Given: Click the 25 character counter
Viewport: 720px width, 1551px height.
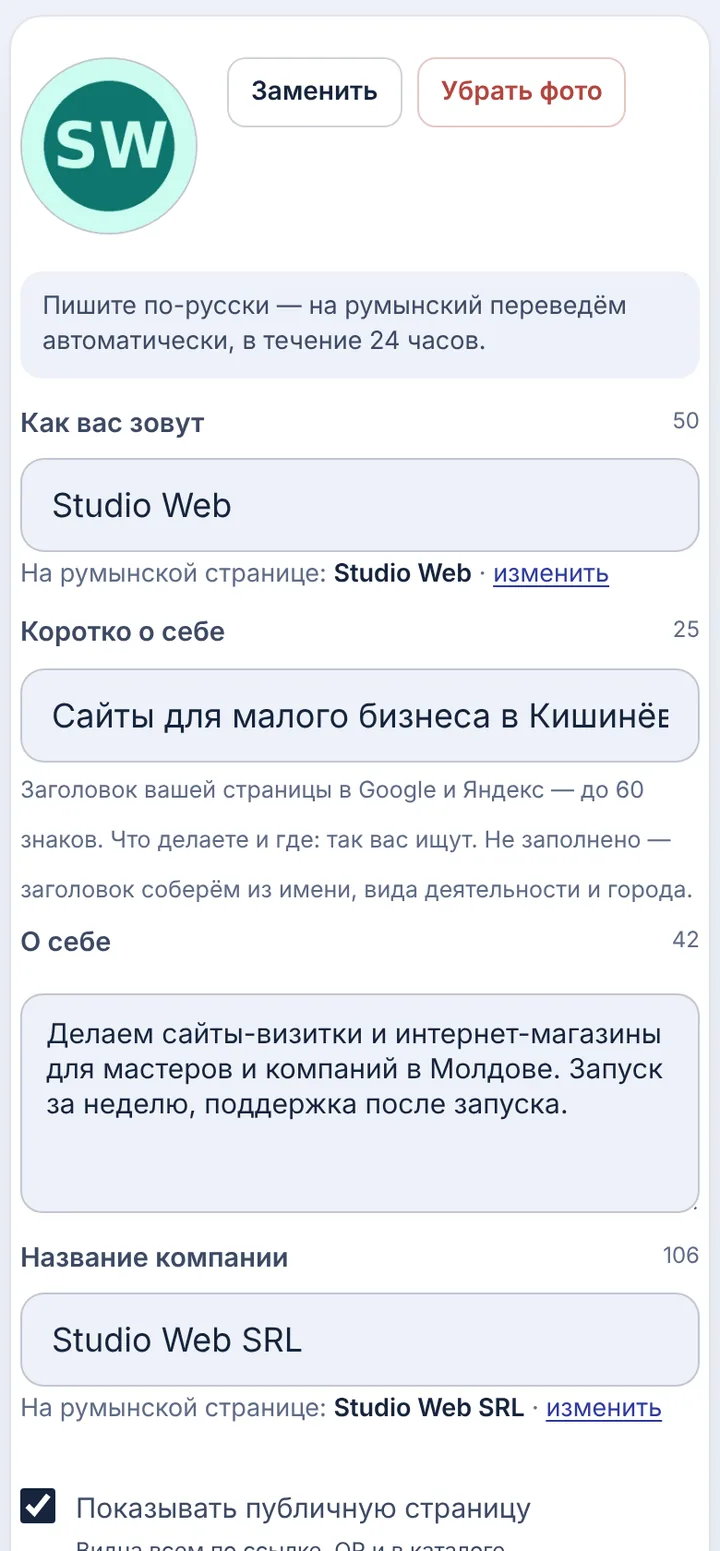Looking at the screenshot, I should coord(686,630).
